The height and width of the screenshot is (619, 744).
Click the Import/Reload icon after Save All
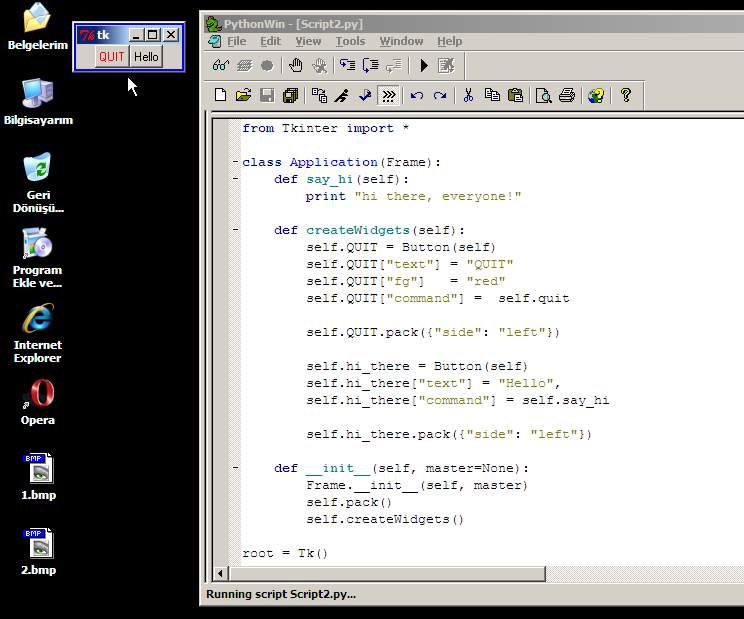pos(319,95)
